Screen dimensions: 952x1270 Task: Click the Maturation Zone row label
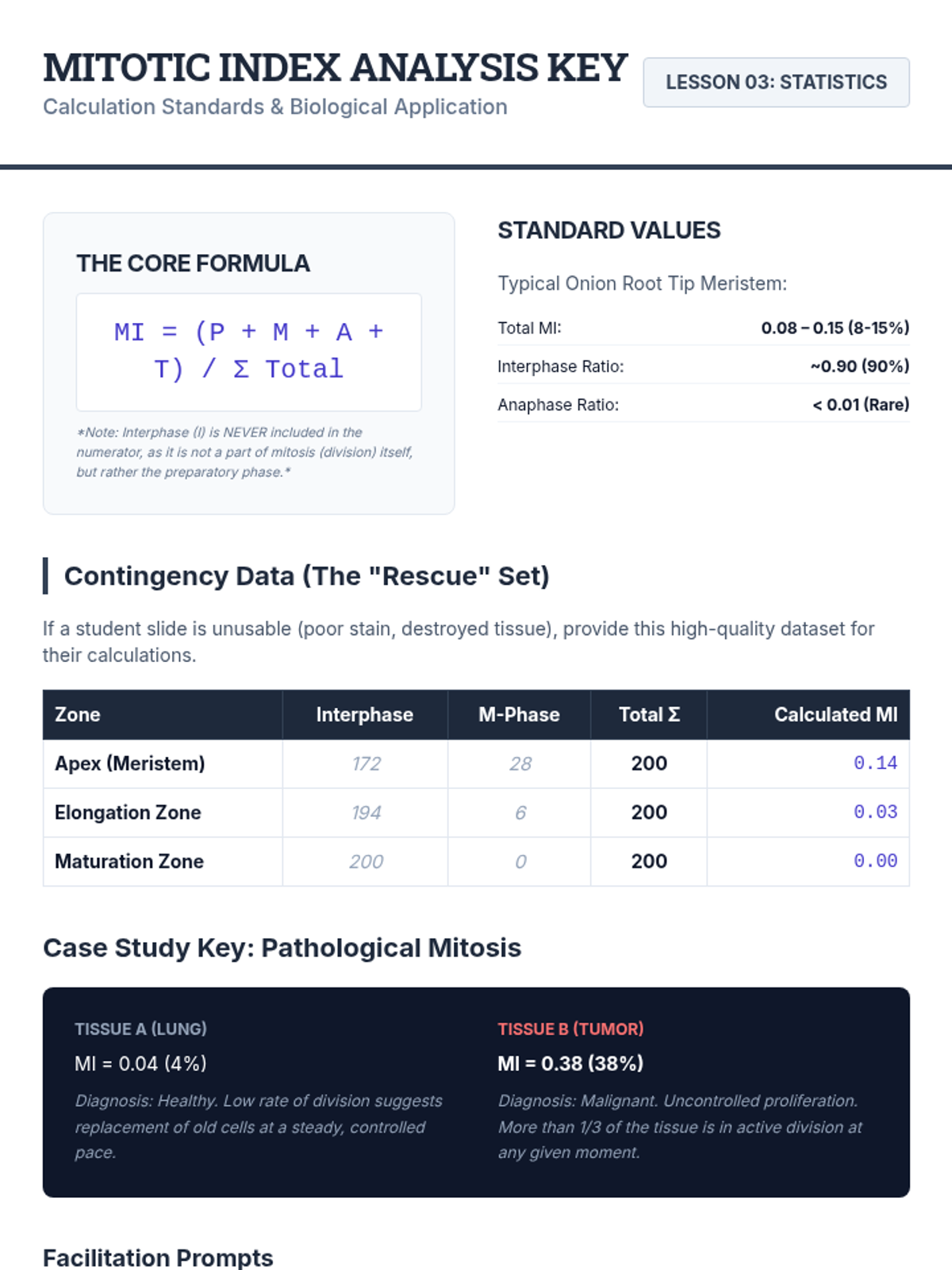click(129, 861)
